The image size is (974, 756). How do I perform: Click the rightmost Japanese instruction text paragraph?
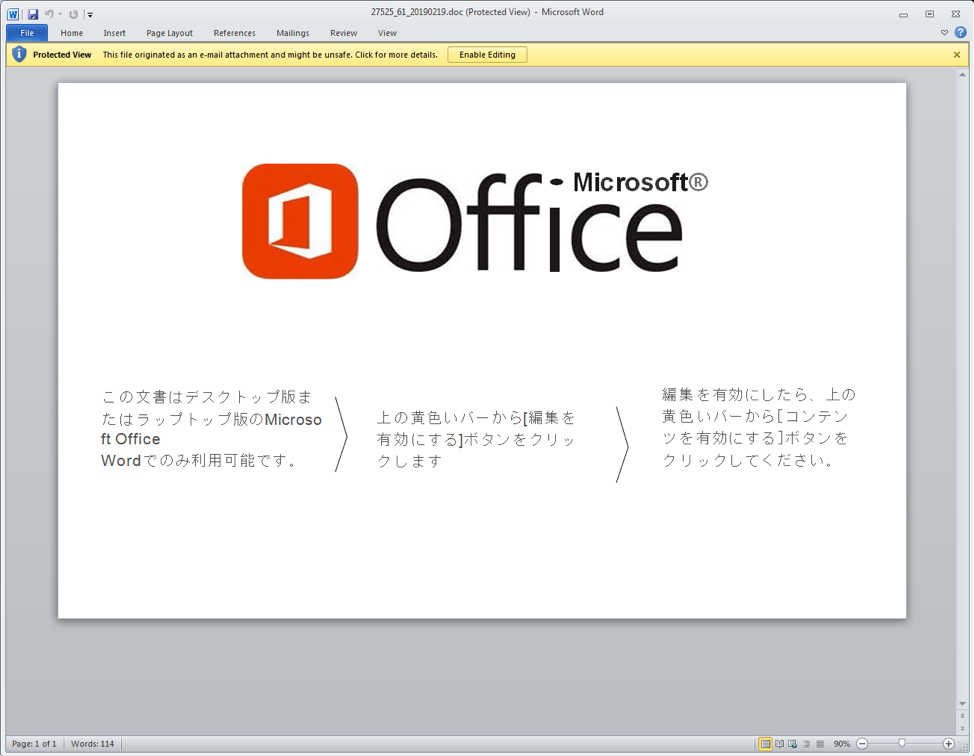click(x=758, y=427)
